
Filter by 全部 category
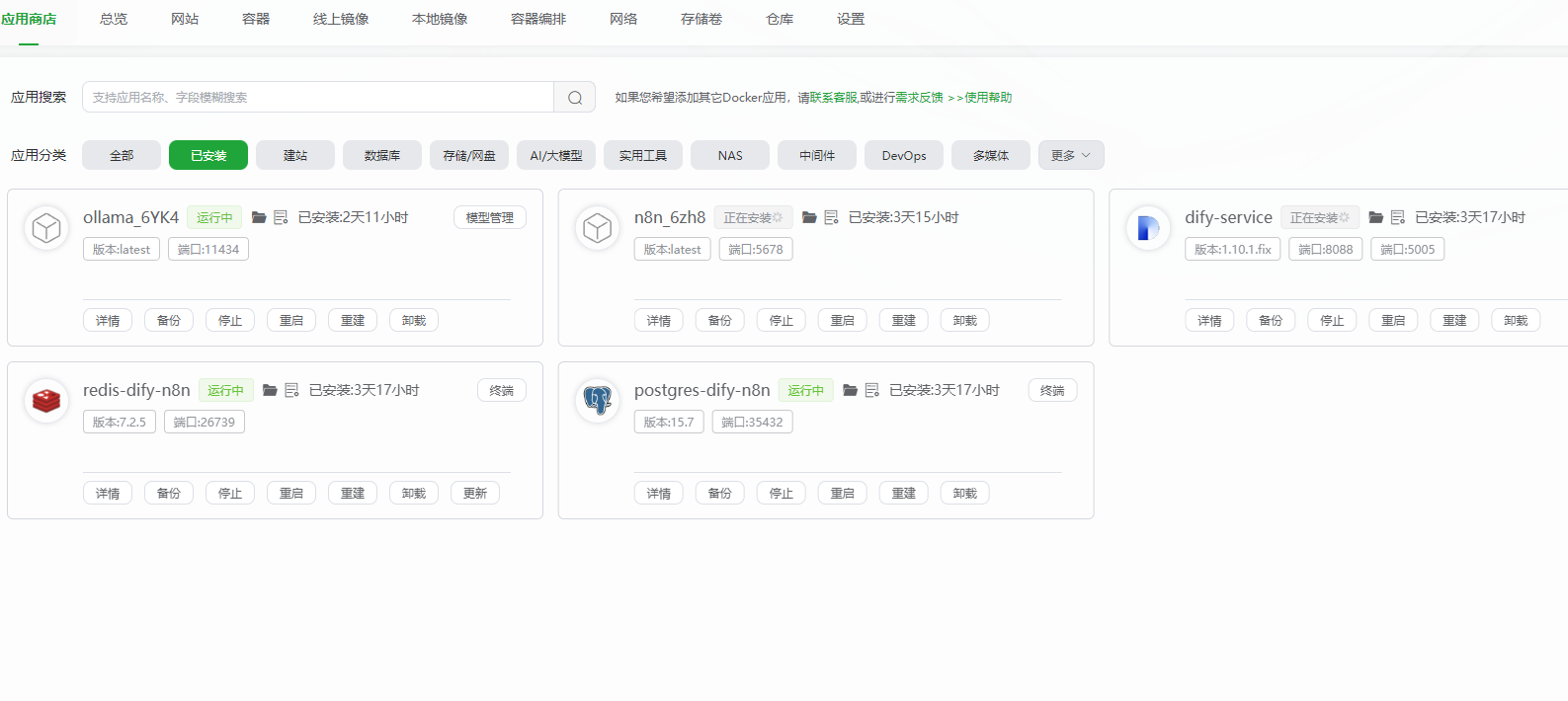(122, 155)
